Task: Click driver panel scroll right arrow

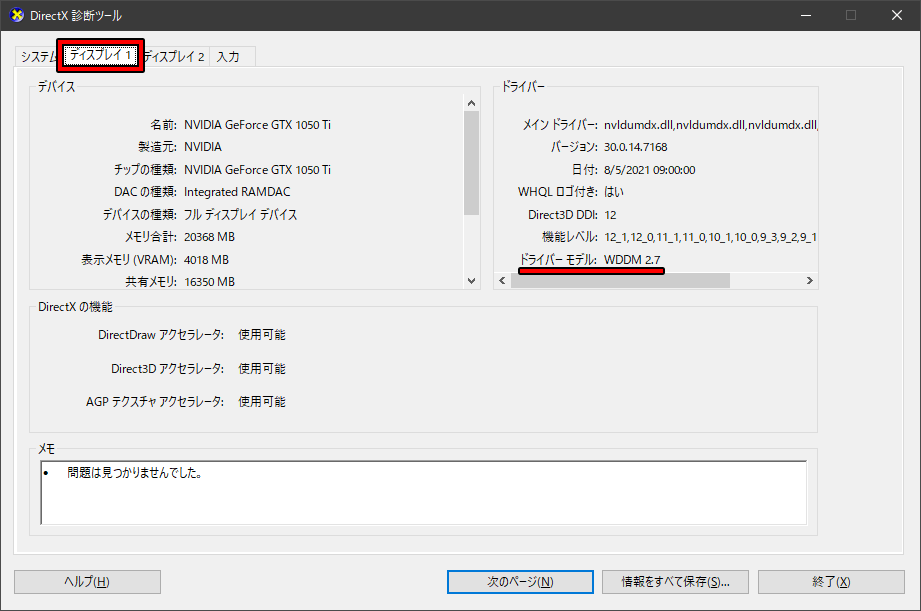Action: pos(809,280)
